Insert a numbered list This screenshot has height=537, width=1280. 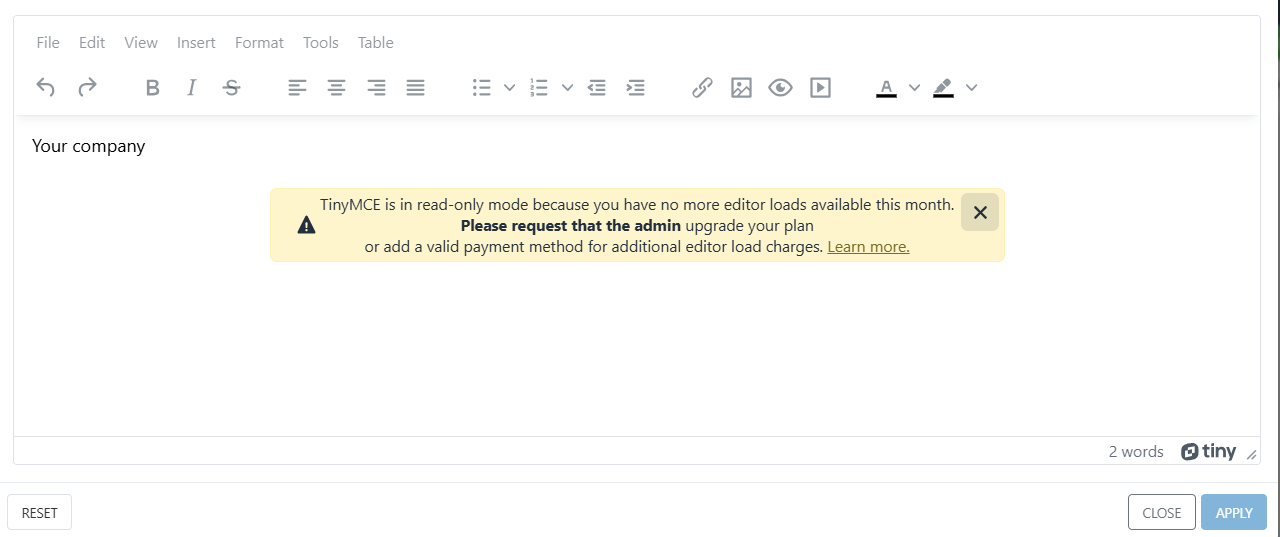click(540, 87)
